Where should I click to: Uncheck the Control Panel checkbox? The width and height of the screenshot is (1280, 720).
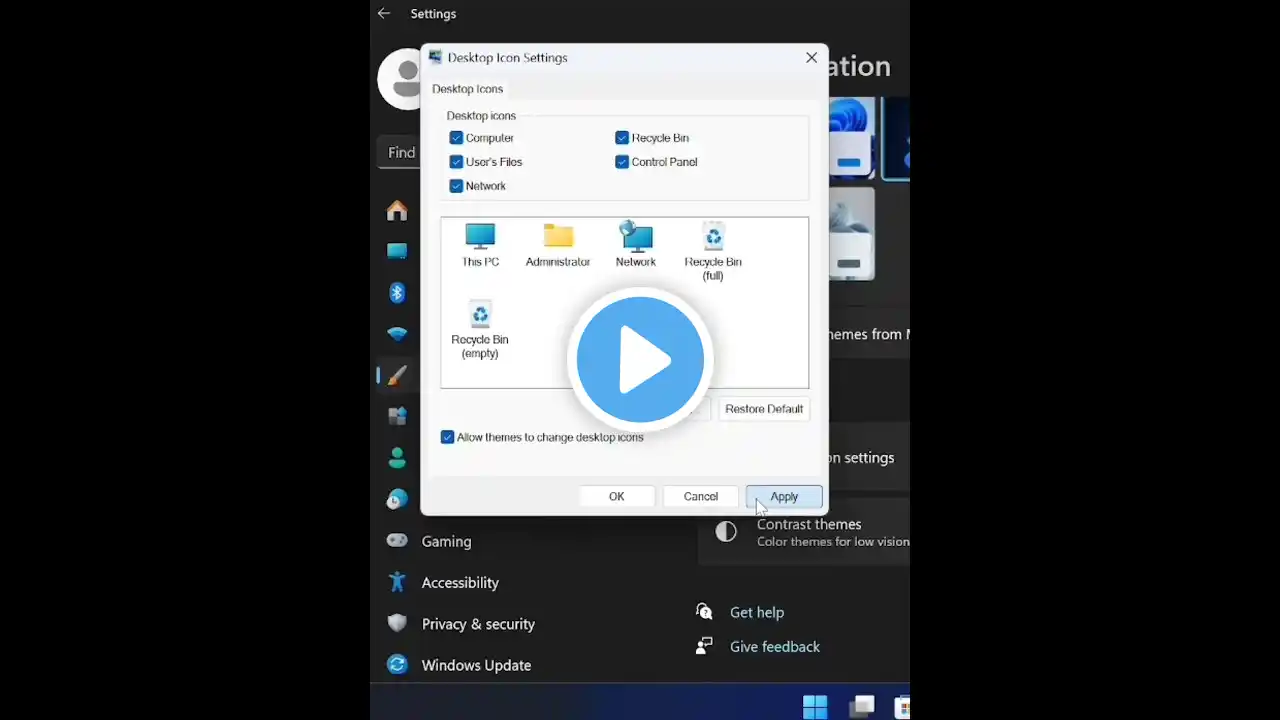(x=622, y=162)
